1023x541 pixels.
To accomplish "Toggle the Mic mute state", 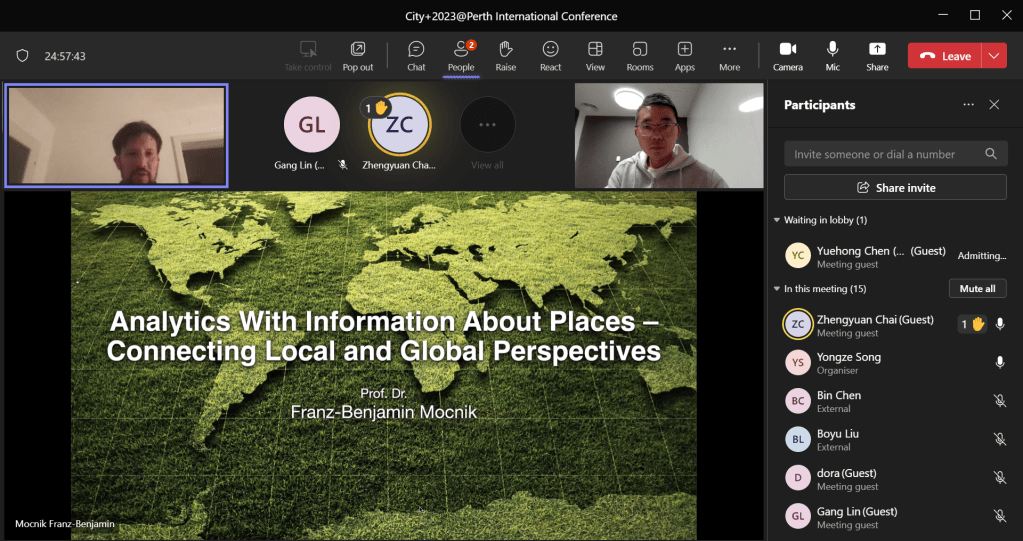I will 832,56.
